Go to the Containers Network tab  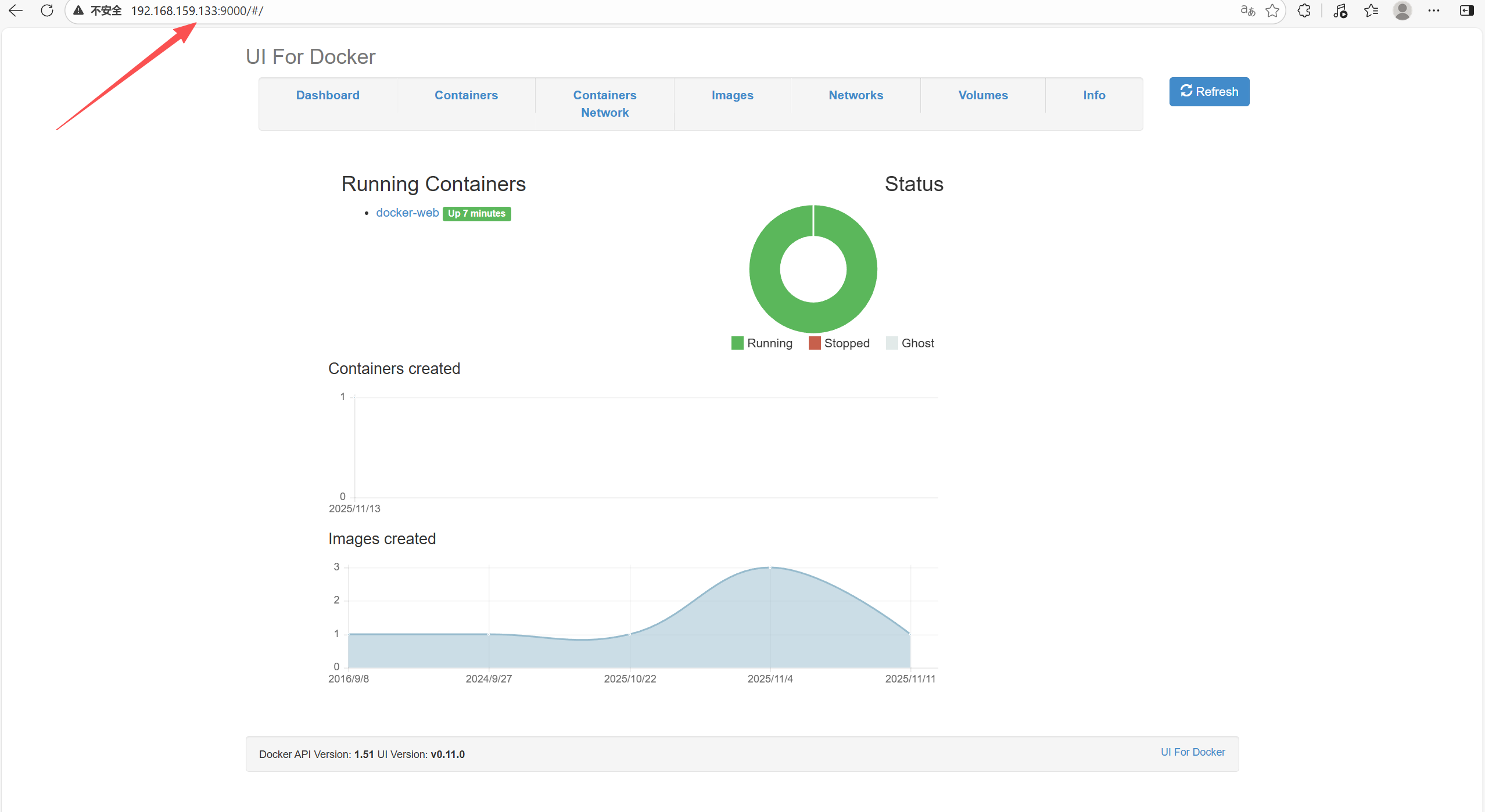click(604, 104)
